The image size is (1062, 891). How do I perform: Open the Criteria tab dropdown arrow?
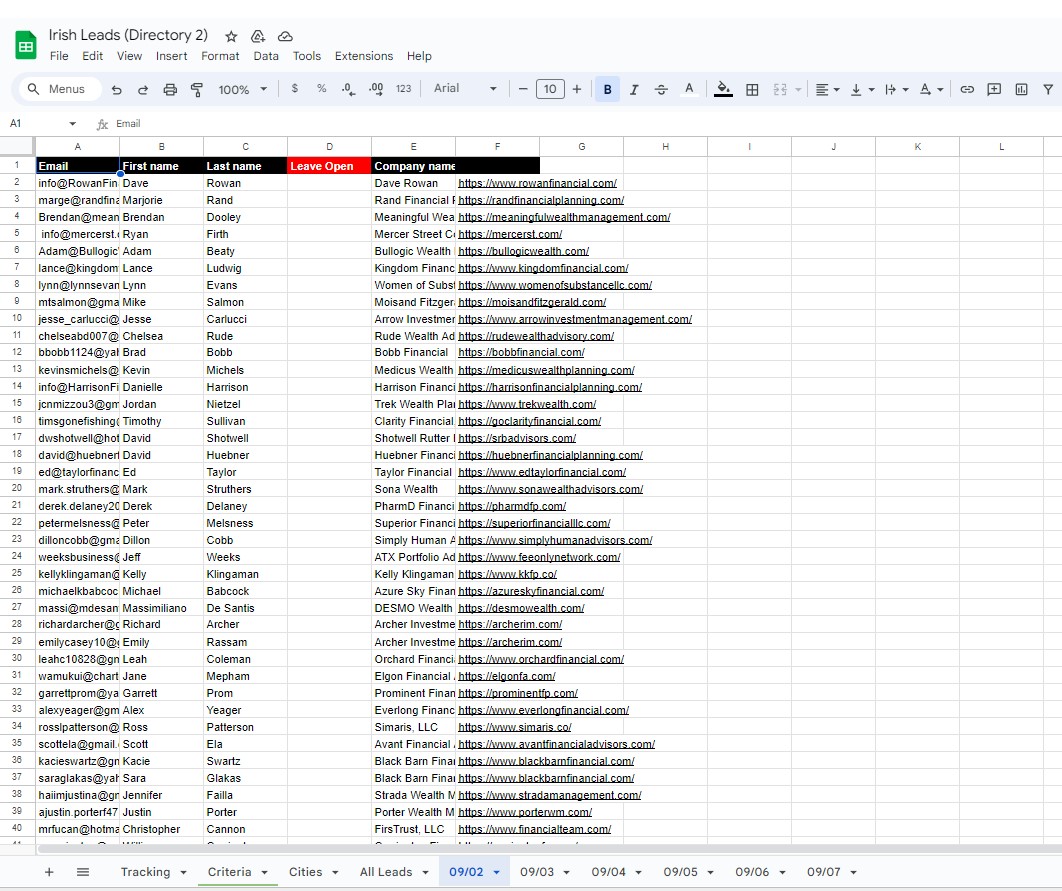point(264,873)
